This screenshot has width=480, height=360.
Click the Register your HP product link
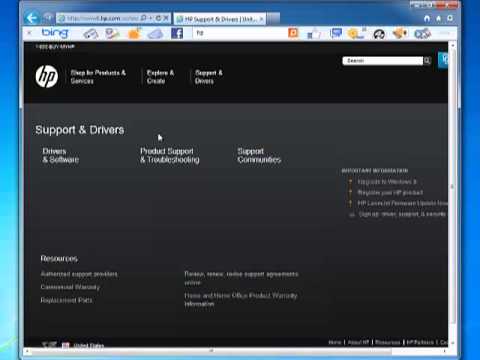tap(390, 192)
